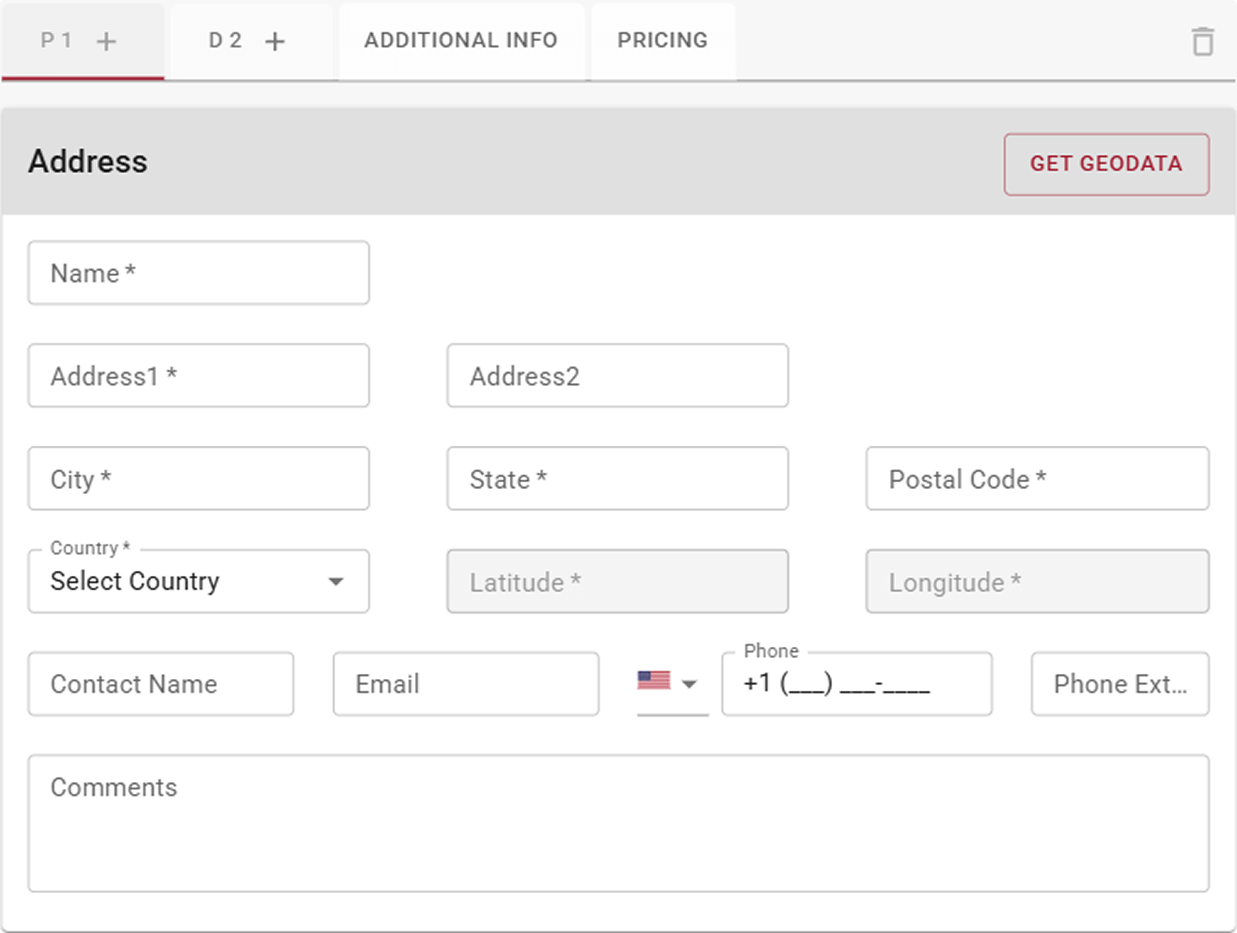The width and height of the screenshot is (1237, 933).
Task: Open the Additional Info tab
Action: click(461, 41)
